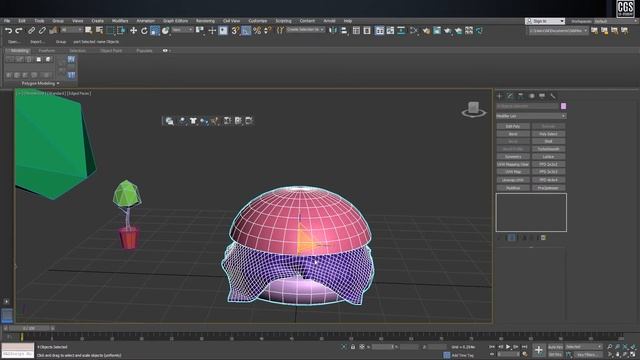Toggle Angle Snap in toolbar
The image size is (640, 360).
[x=246, y=31]
